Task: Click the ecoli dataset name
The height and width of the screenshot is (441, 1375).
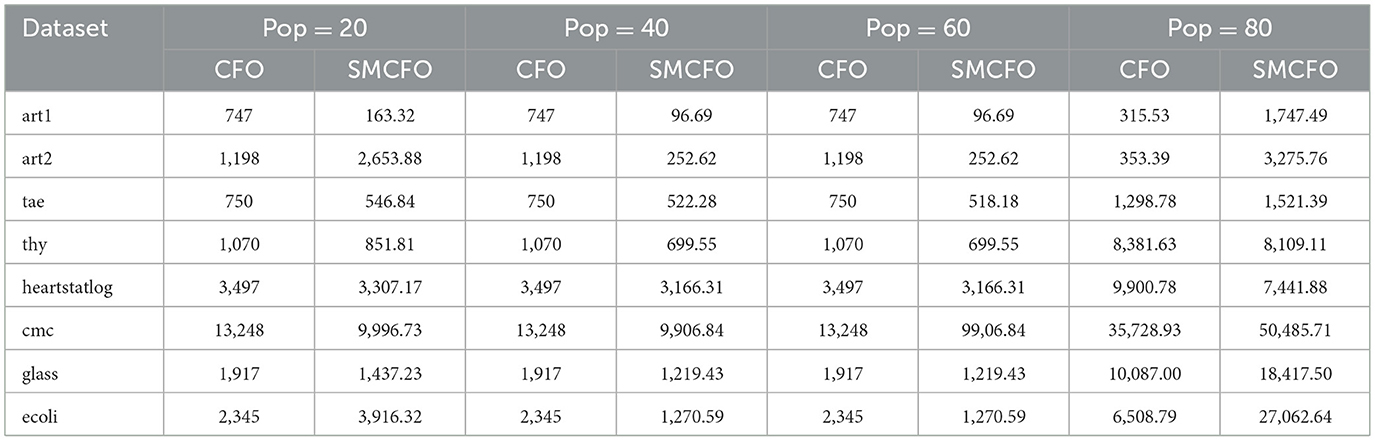Action: (x=37, y=416)
